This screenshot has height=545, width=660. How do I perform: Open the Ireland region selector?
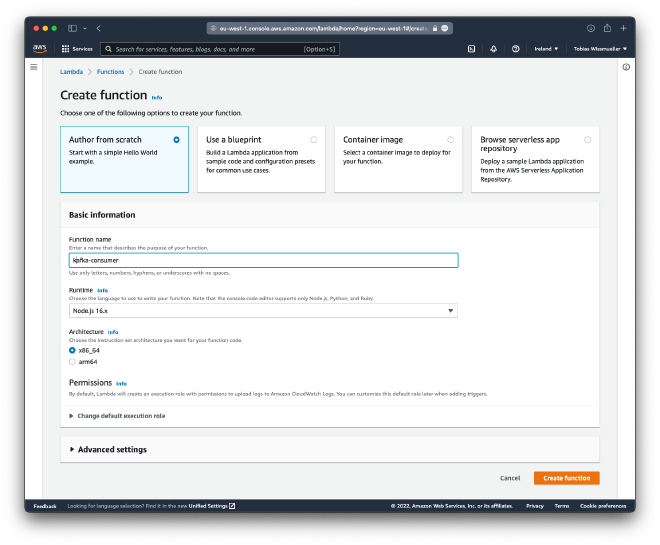(545, 48)
